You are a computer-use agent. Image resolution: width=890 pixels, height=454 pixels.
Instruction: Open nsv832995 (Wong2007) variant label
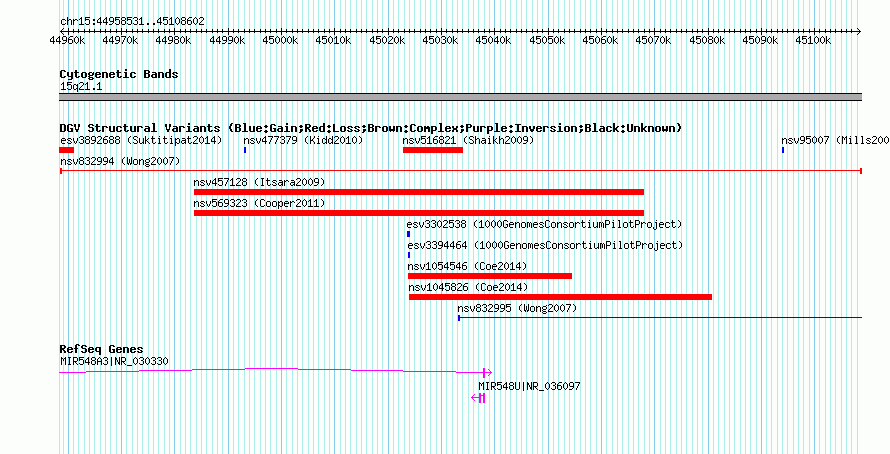pos(517,308)
